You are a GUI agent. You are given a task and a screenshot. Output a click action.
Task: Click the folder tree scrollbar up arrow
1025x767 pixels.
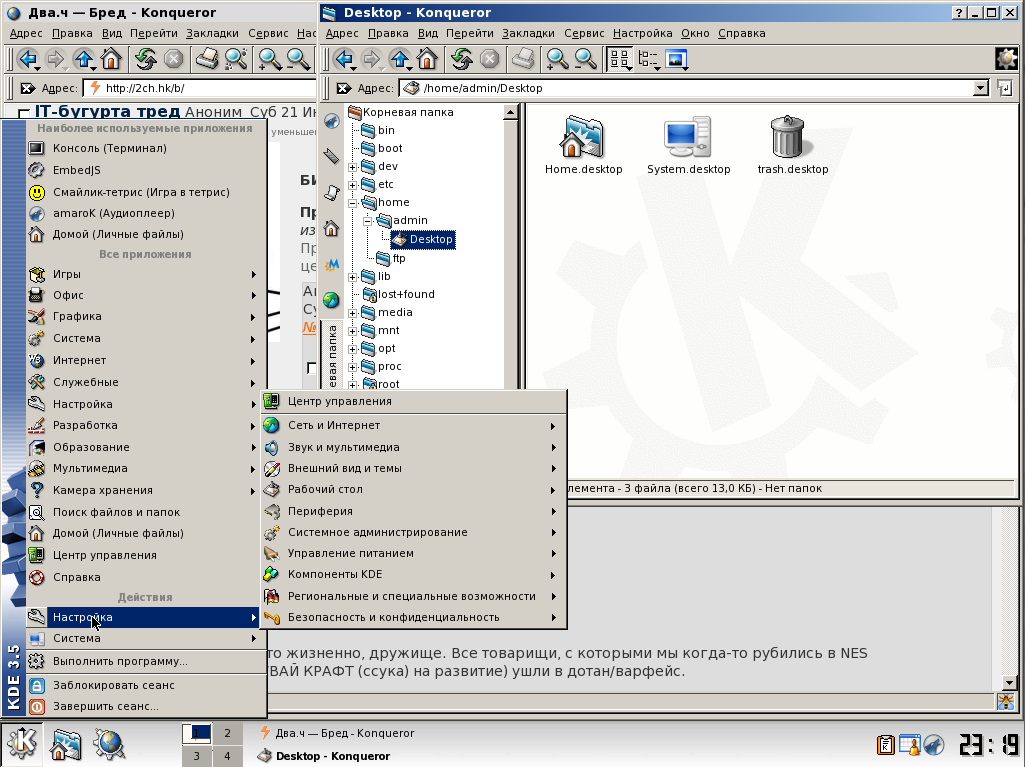pos(511,113)
